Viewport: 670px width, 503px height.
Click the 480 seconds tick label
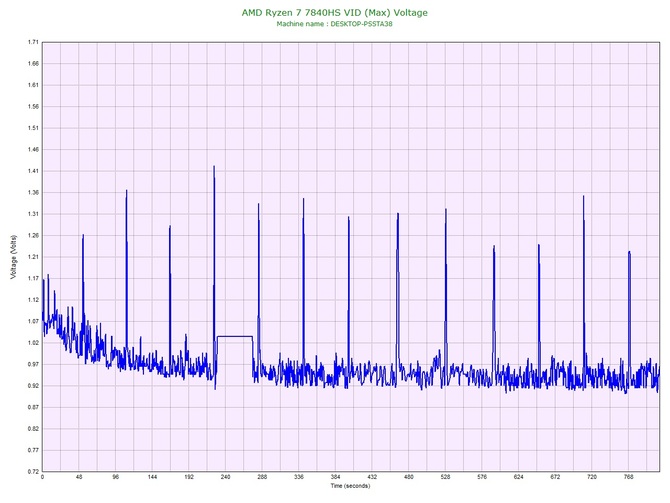coord(409,477)
